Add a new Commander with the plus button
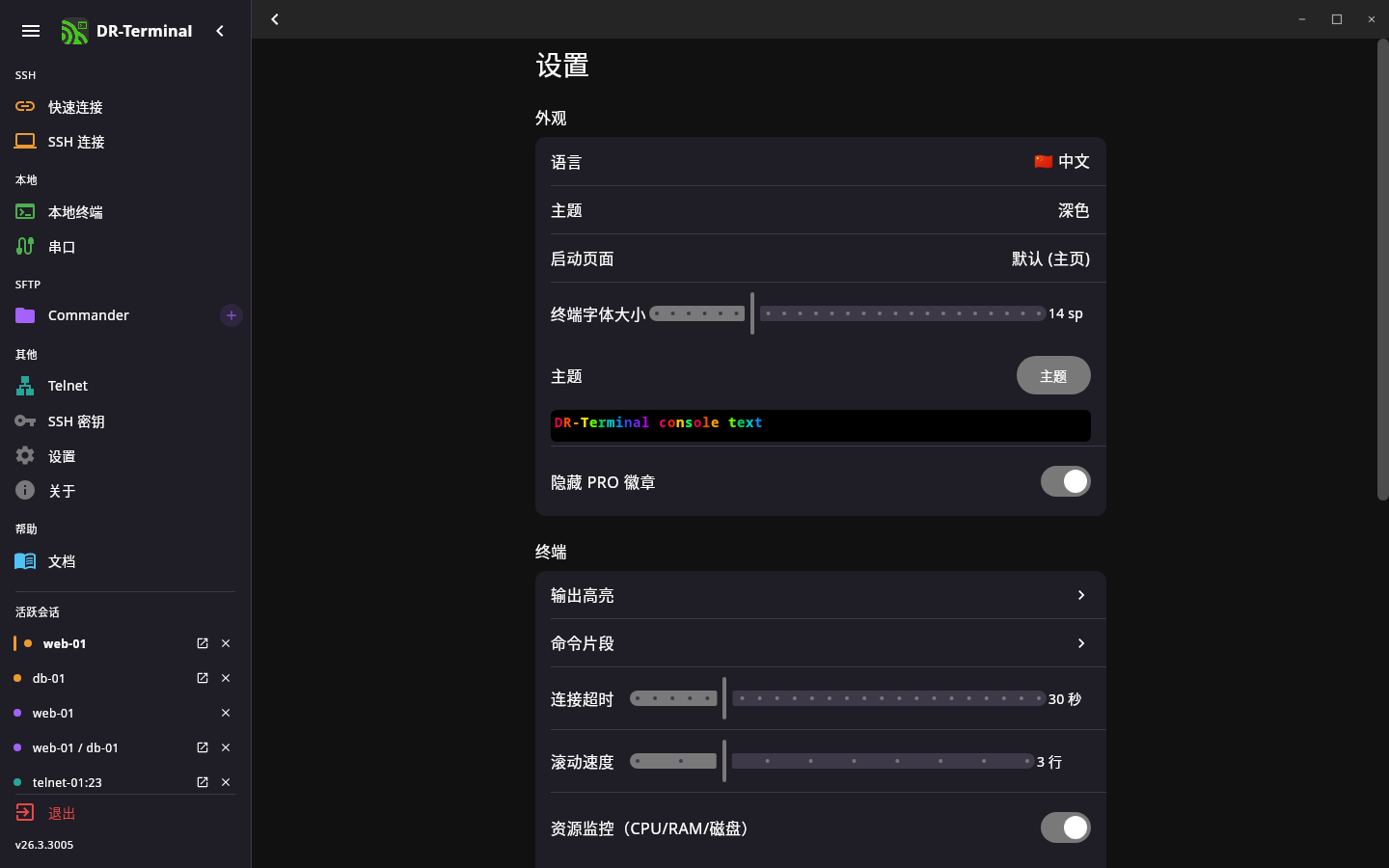The width and height of the screenshot is (1389, 868). click(231, 315)
